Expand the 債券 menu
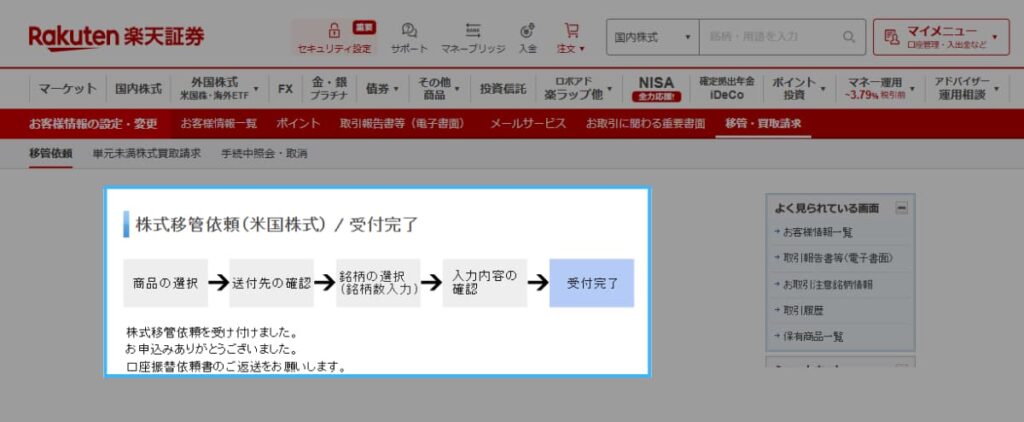 tap(383, 88)
